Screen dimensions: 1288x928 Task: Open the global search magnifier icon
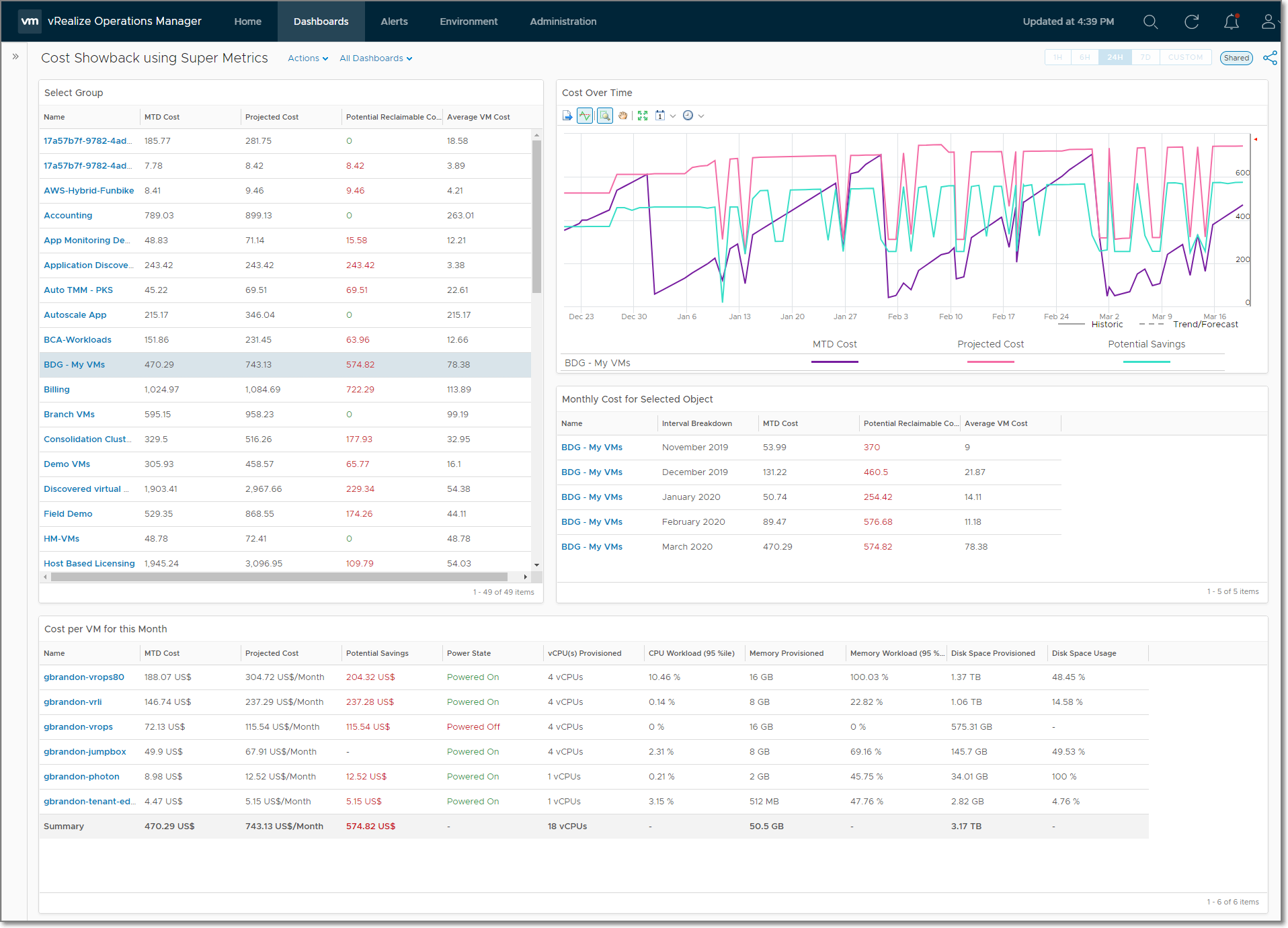pyautogui.click(x=1150, y=22)
